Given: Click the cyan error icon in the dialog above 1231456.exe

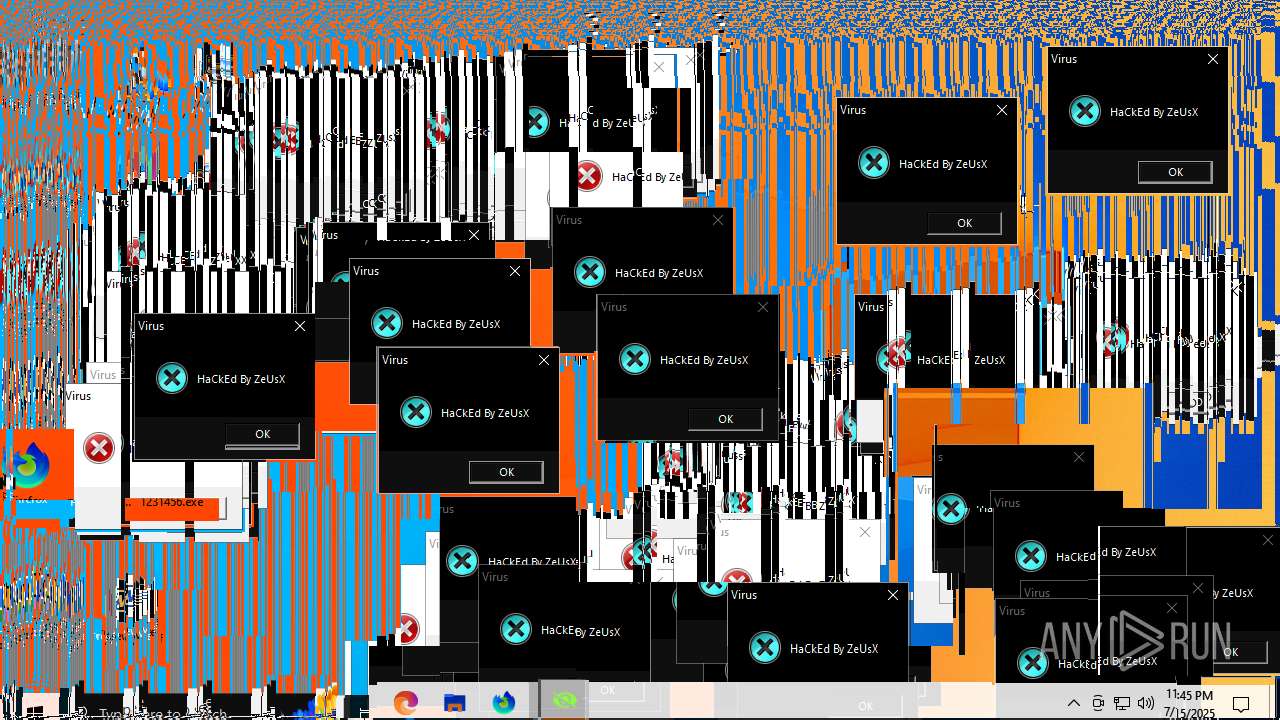Looking at the screenshot, I should pos(172,378).
